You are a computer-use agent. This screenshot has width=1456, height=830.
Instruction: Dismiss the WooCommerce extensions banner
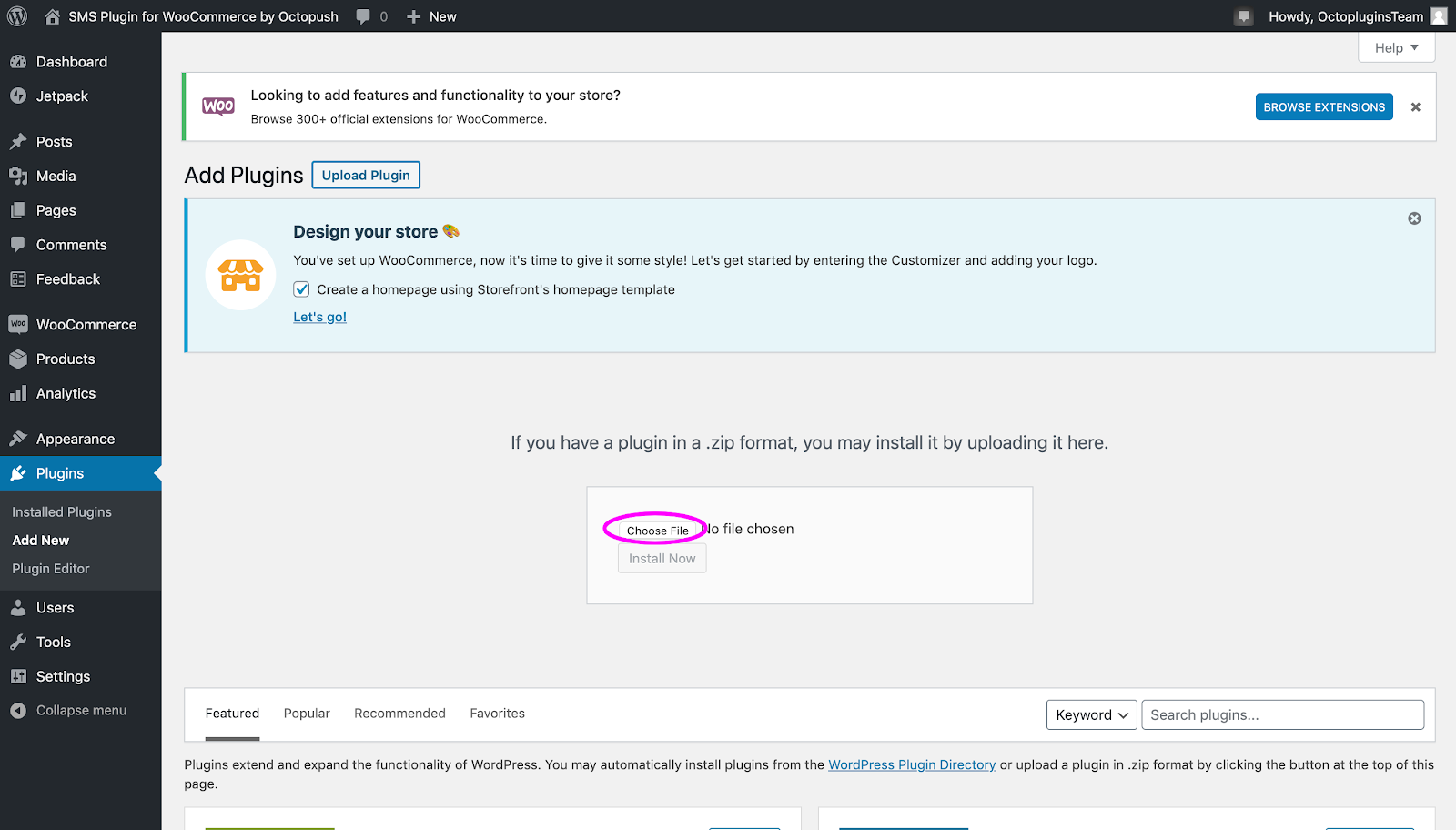click(1416, 106)
